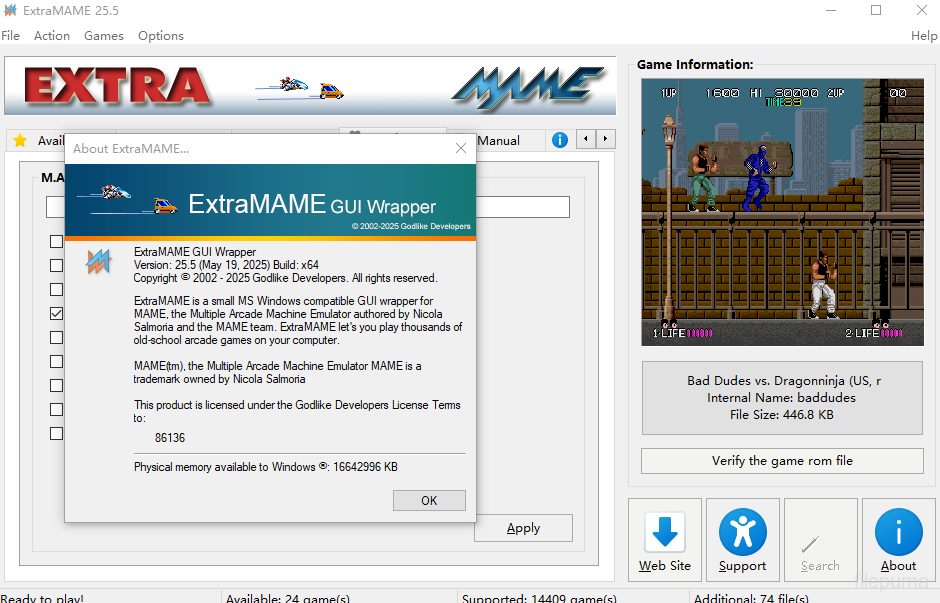Open the Help menu
This screenshot has width=940, height=603.
click(924, 35)
